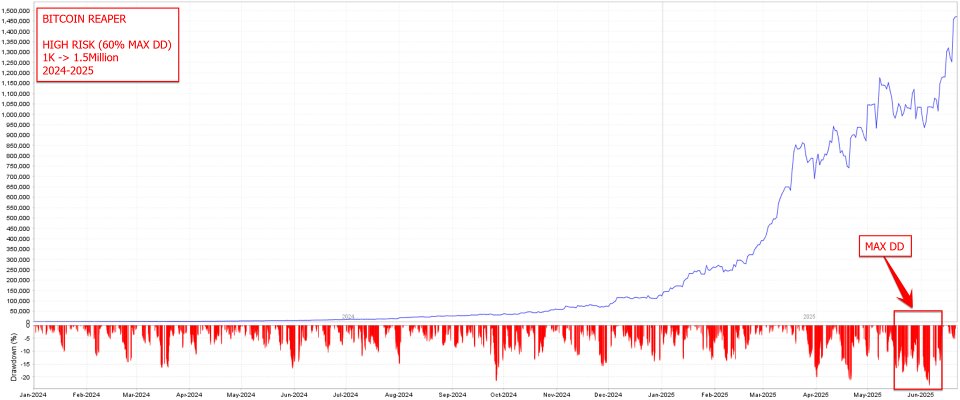Select the 1,200,000 equity axis value

point(16,73)
